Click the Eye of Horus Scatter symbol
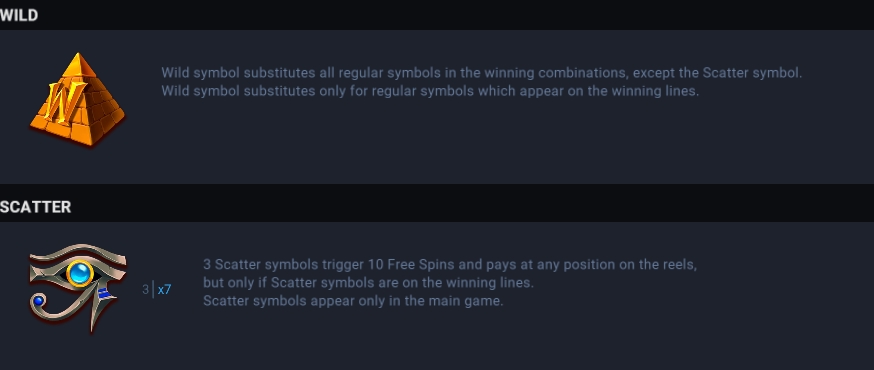This screenshot has width=874, height=370. [77, 287]
